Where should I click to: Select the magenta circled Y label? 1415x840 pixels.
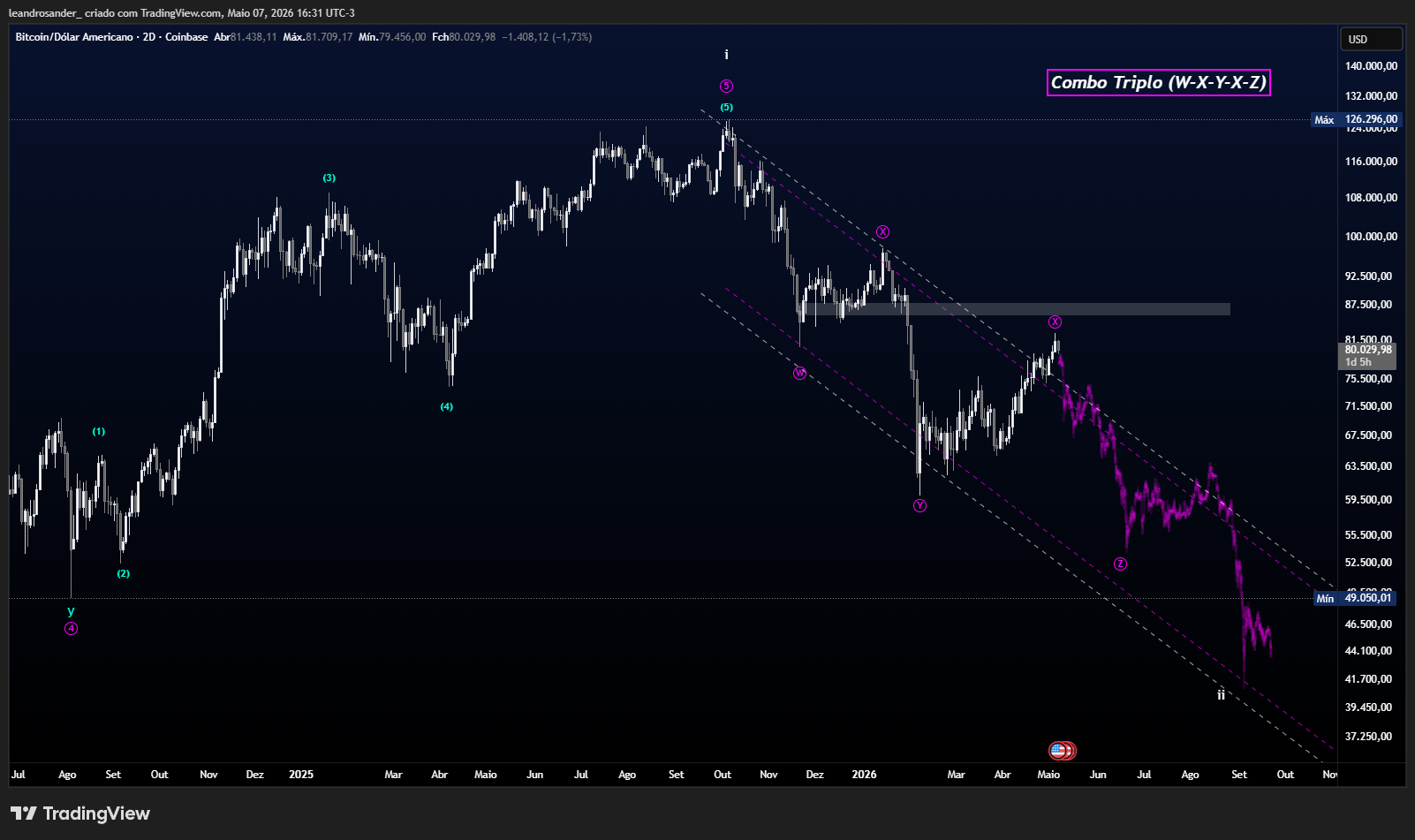[x=919, y=505]
